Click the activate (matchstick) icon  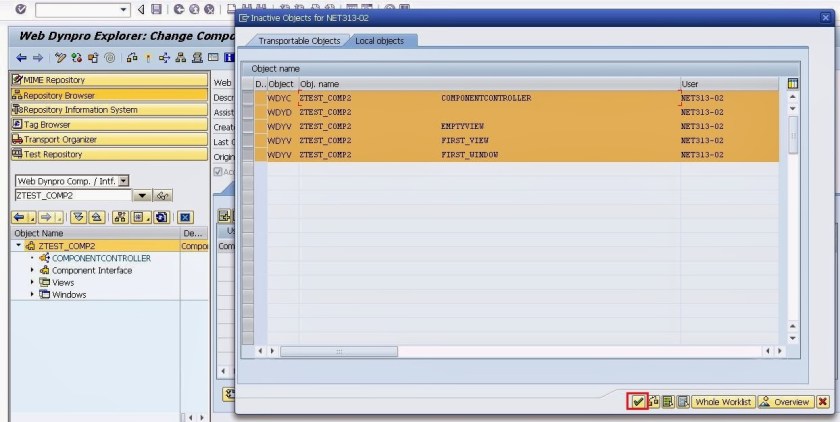tap(148, 57)
